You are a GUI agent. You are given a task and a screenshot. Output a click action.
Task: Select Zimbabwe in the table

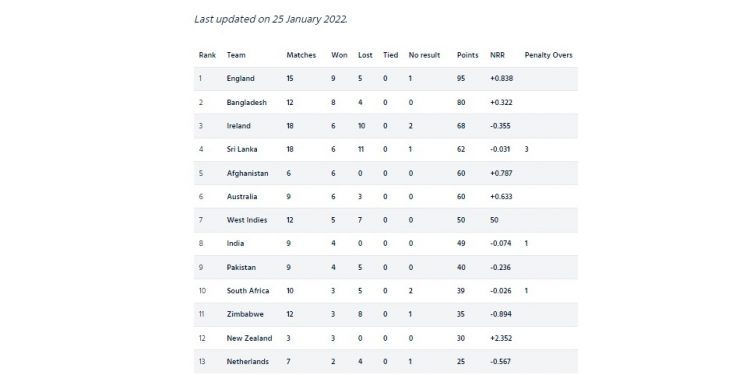(x=245, y=314)
